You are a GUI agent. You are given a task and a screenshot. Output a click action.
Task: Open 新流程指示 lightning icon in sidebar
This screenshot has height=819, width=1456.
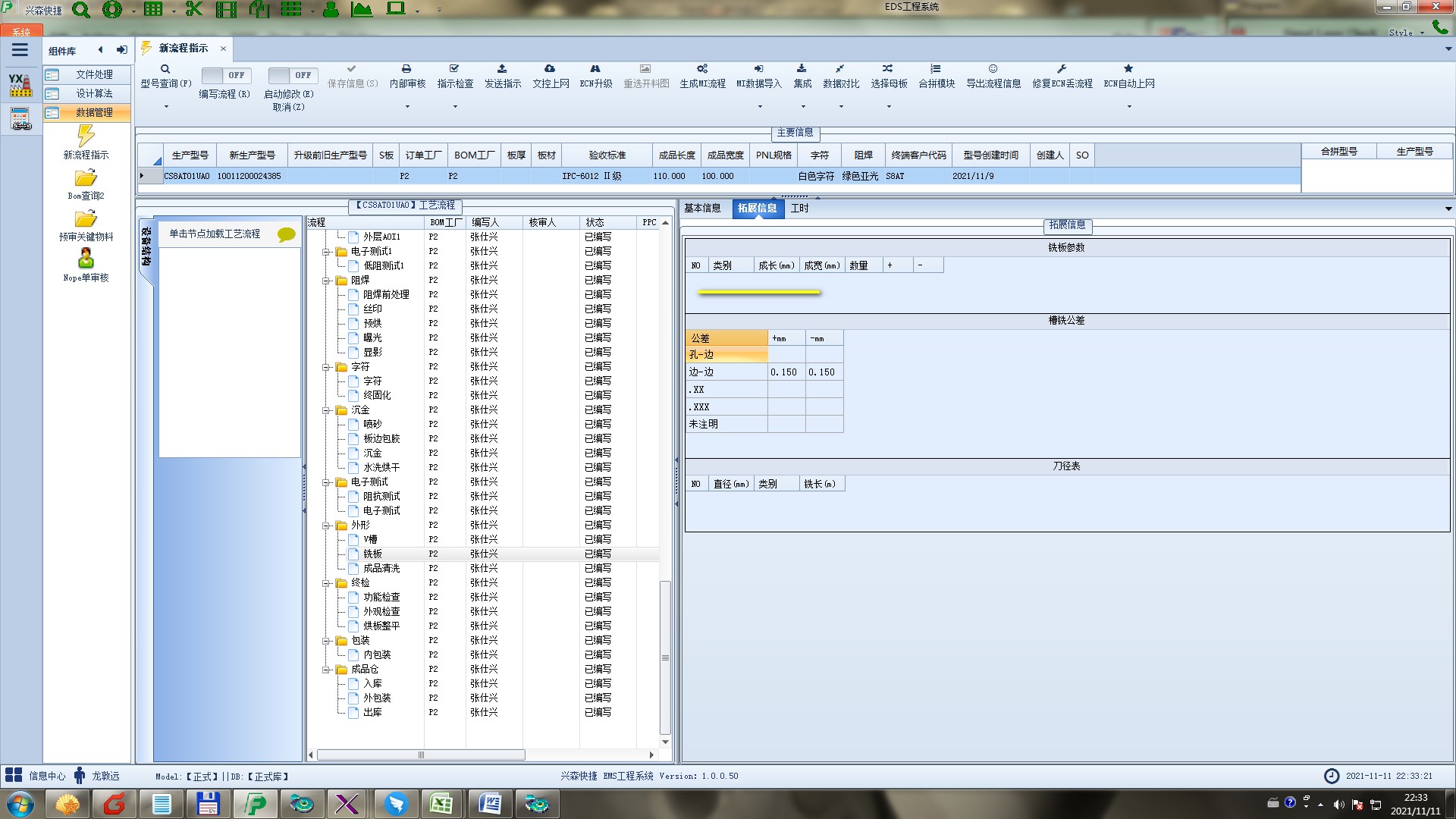coord(86,136)
